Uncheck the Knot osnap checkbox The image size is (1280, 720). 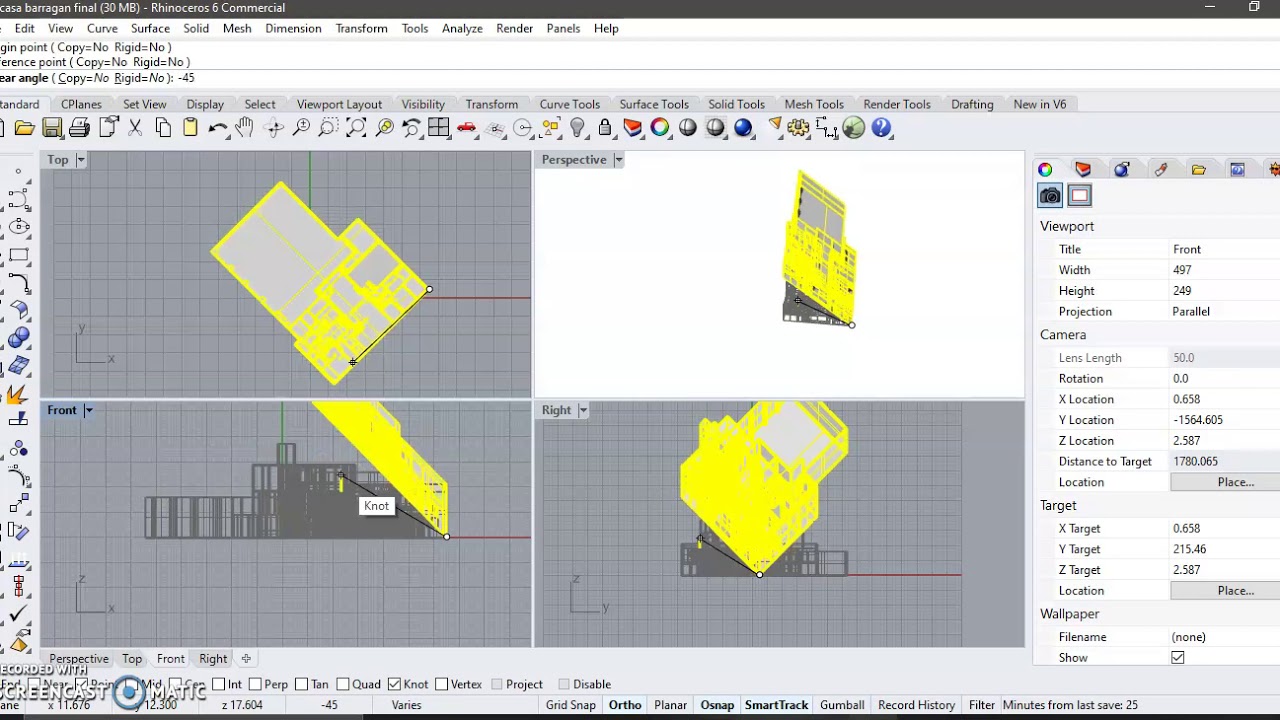click(394, 684)
